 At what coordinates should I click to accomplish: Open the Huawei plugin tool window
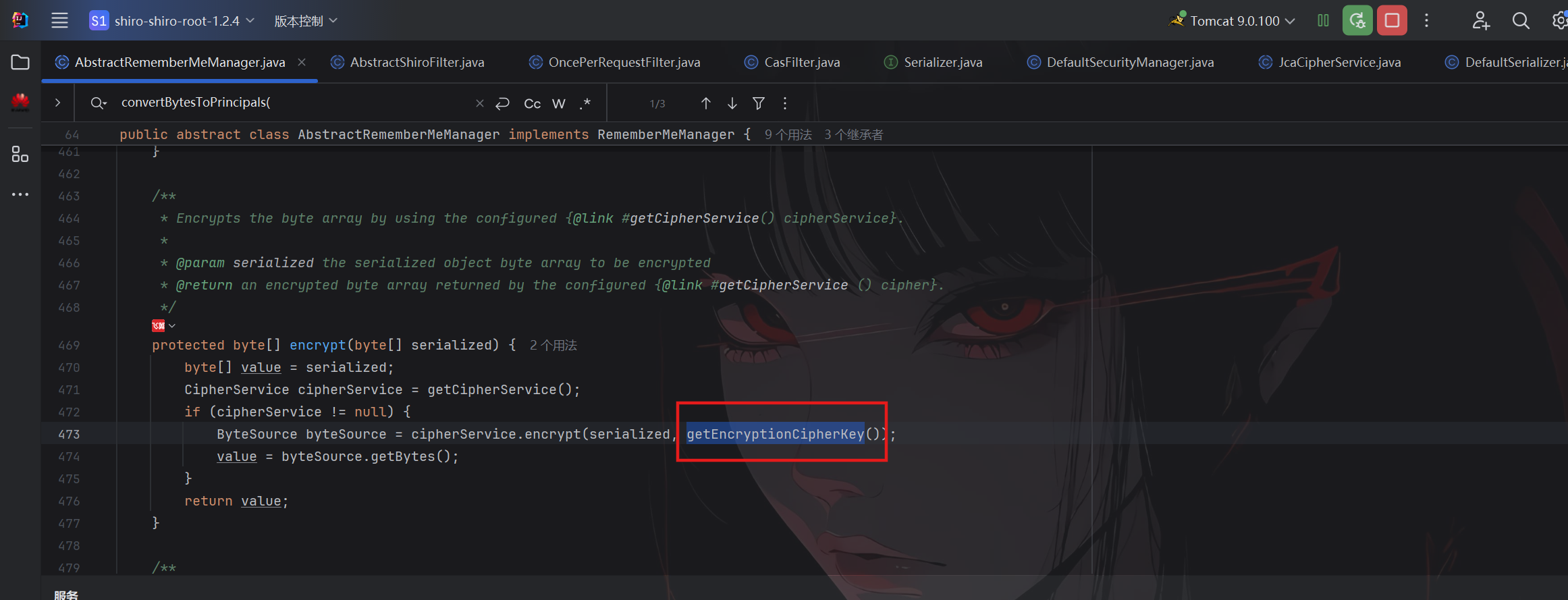click(x=20, y=102)
